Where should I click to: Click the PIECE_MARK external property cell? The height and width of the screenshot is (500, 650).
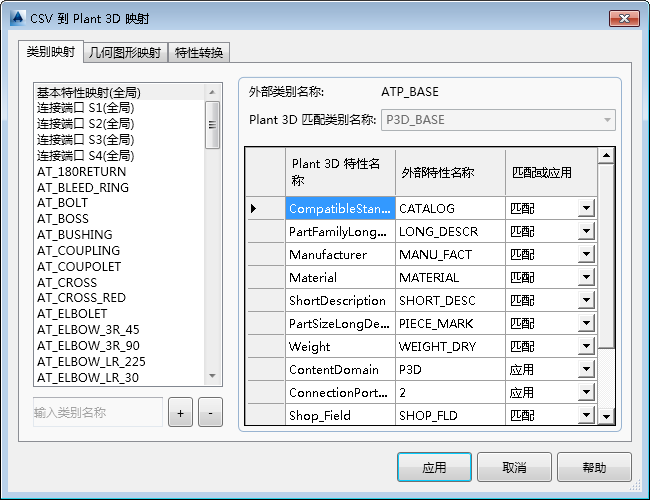(x=450, y=323)
